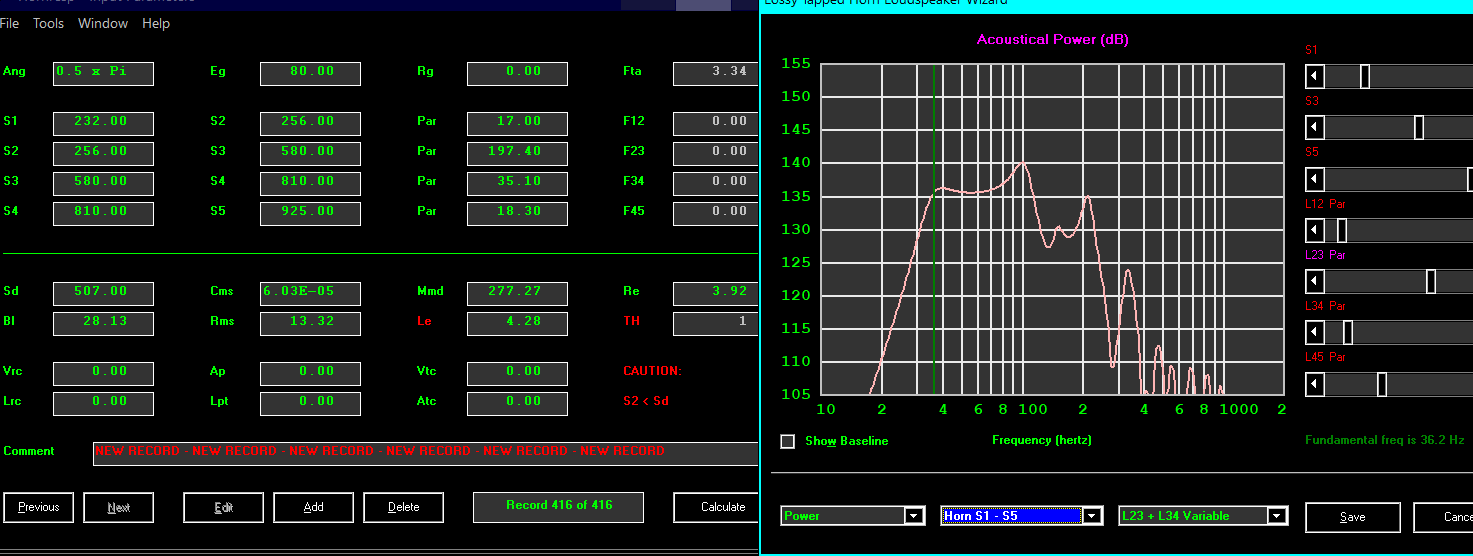Screen dimensions: 1473x556
Task: Click the L23 slider left arrow
Action: click(x=1315, y=281)
